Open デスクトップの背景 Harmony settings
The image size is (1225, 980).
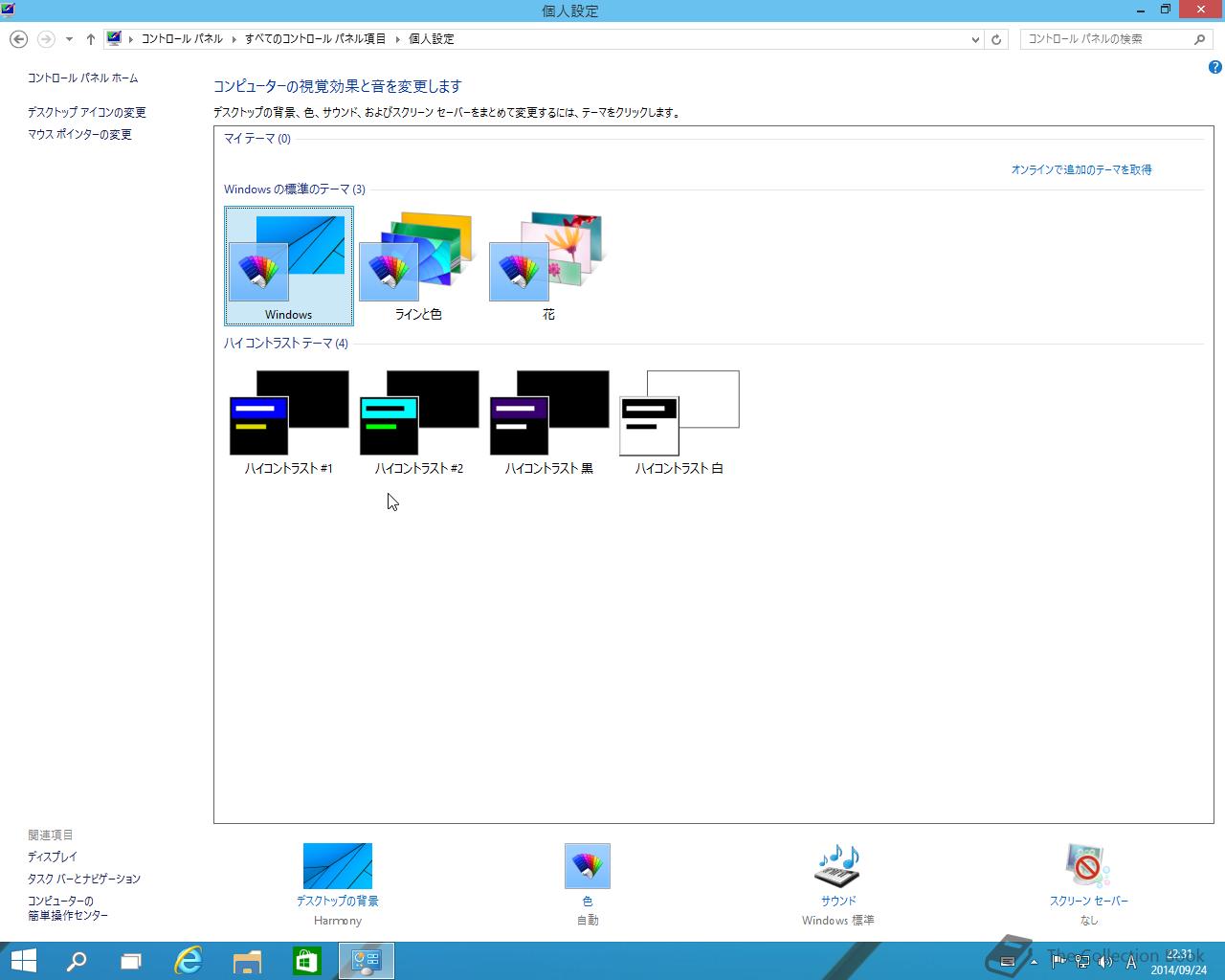[x=337, y=884]
